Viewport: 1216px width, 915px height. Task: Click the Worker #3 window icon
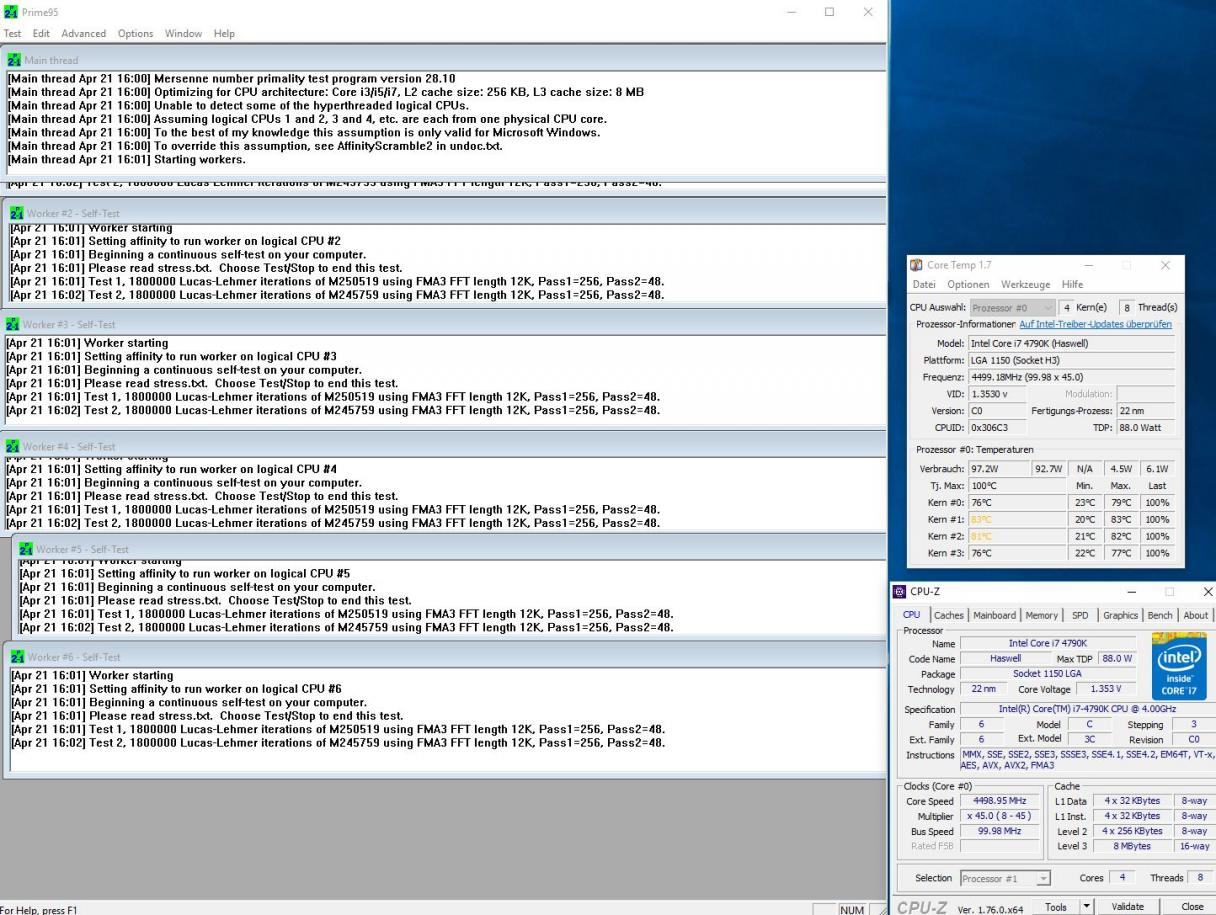(x=13, y=324)
